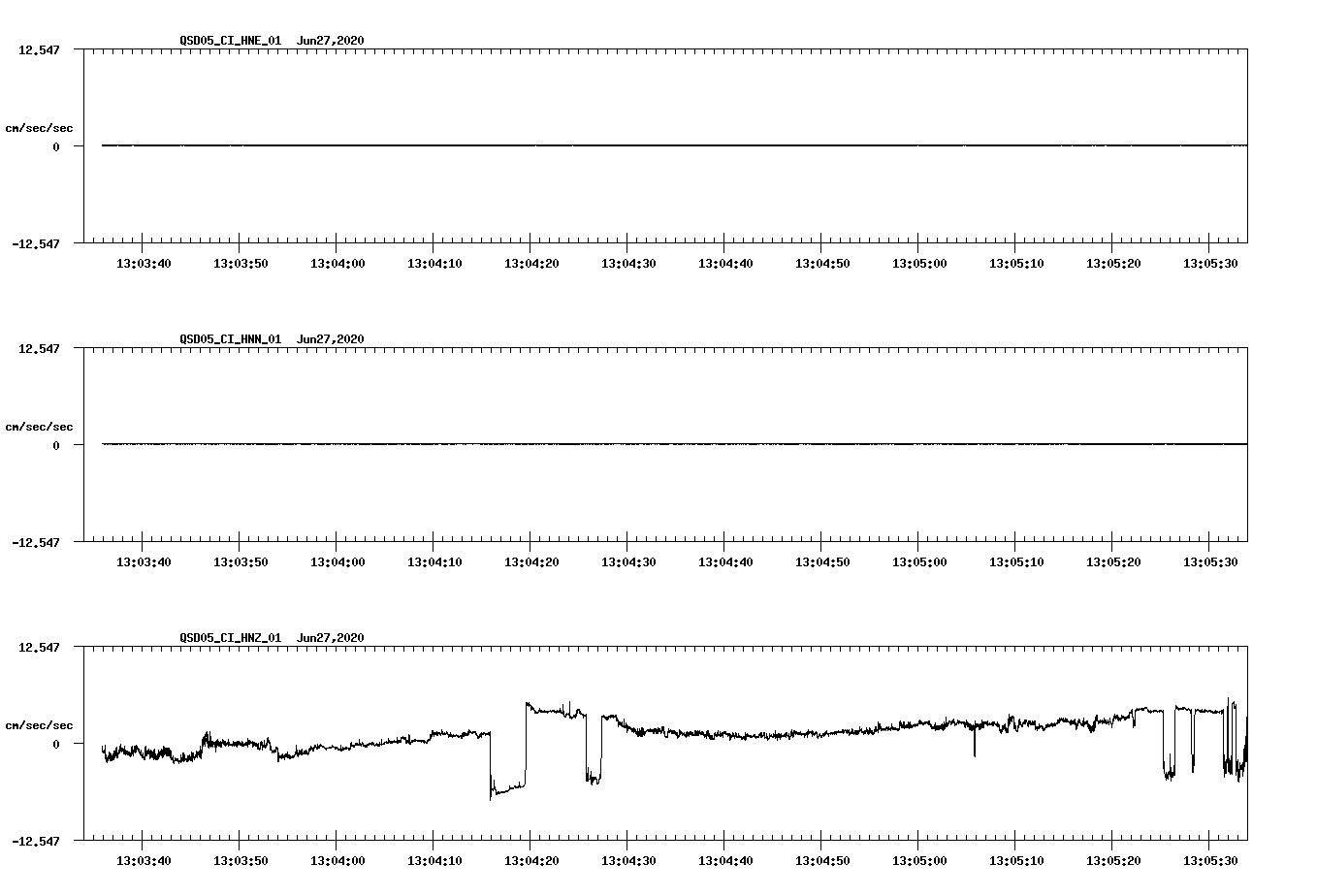This screenshot has width=1317, height=896.
Task: Select 13:05:30 tick label below HNN chart
Action: (1210, 561)
